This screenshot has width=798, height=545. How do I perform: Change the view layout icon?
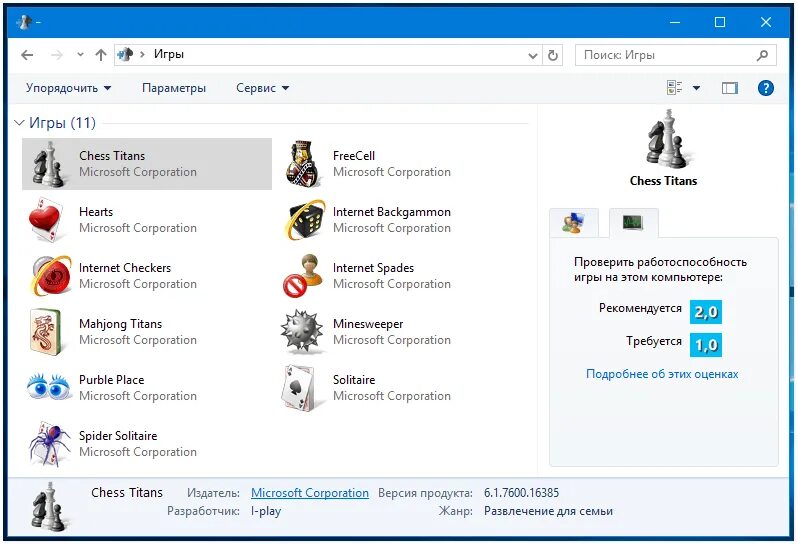click(674, 88)
